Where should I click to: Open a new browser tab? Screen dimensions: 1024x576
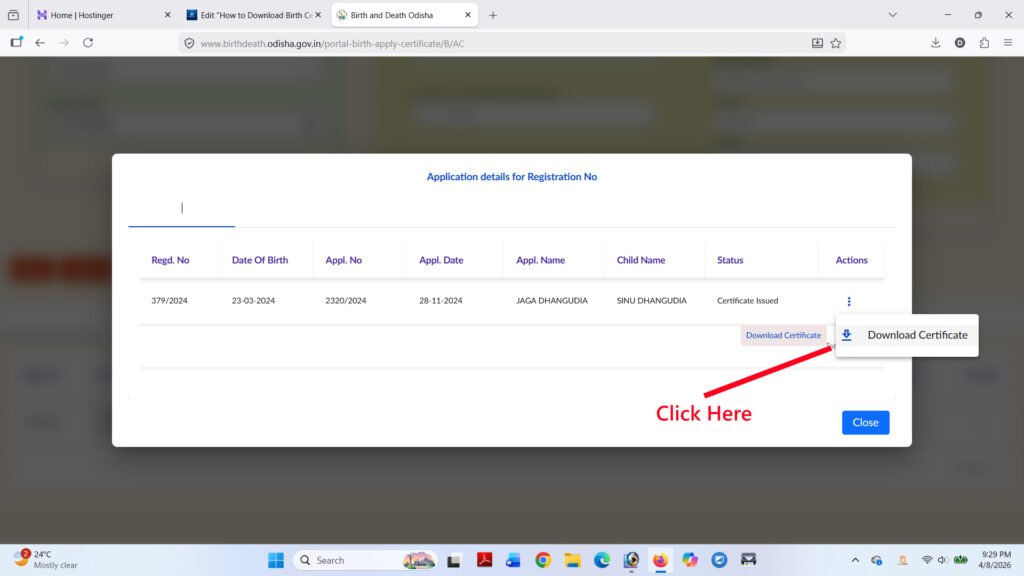493,15
